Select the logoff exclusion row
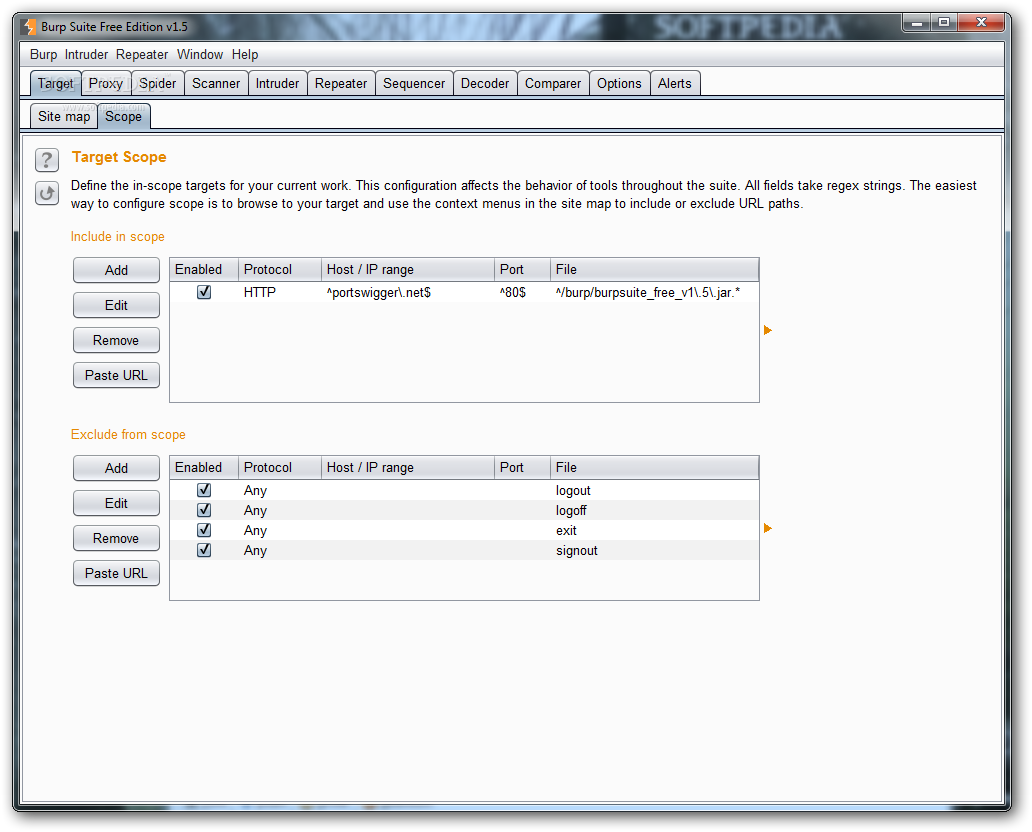The height and width of the screenshot is (832, 1032). pyautogui.click(x=464, y=510)
